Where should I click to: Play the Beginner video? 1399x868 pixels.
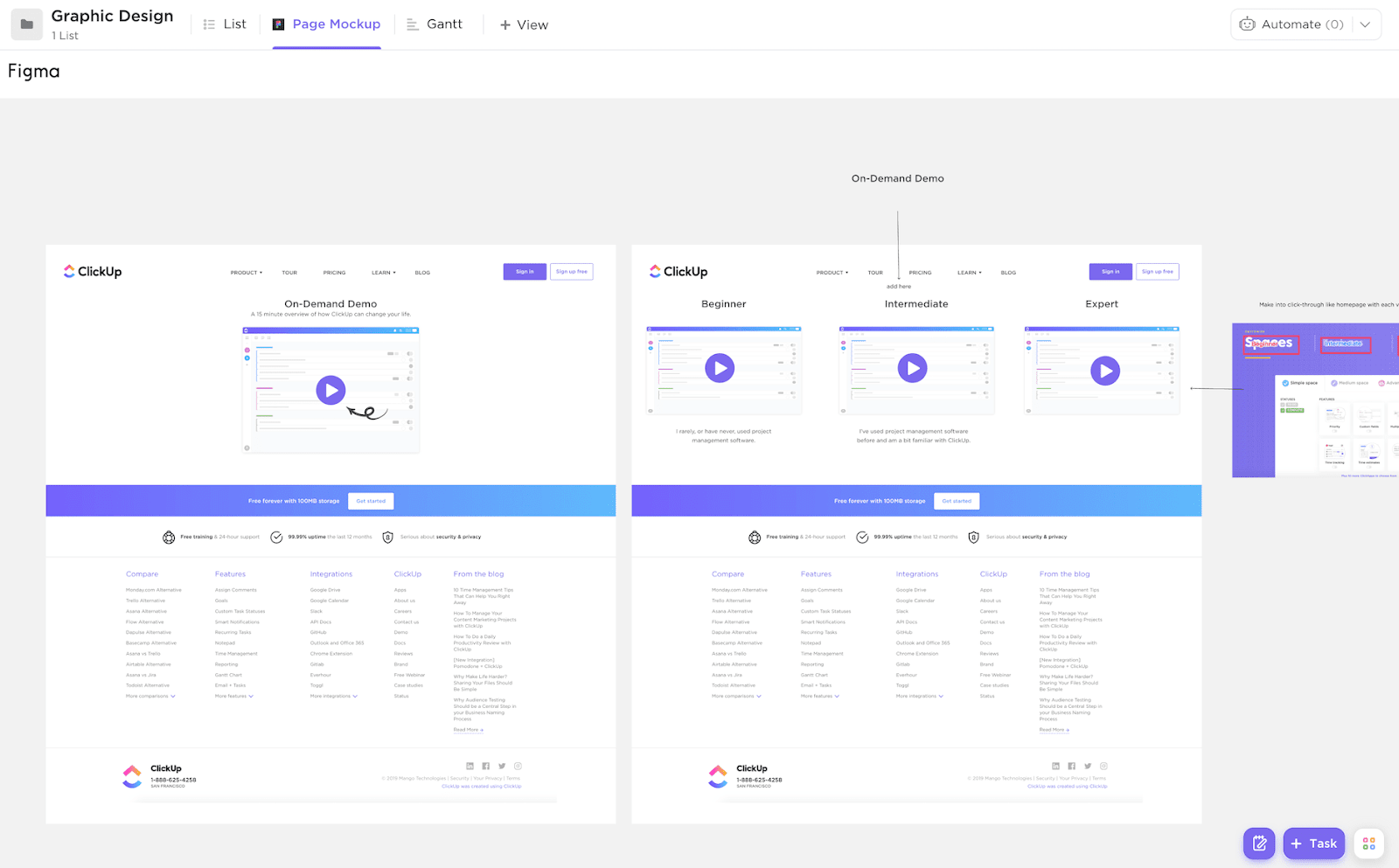click(720, 368)
